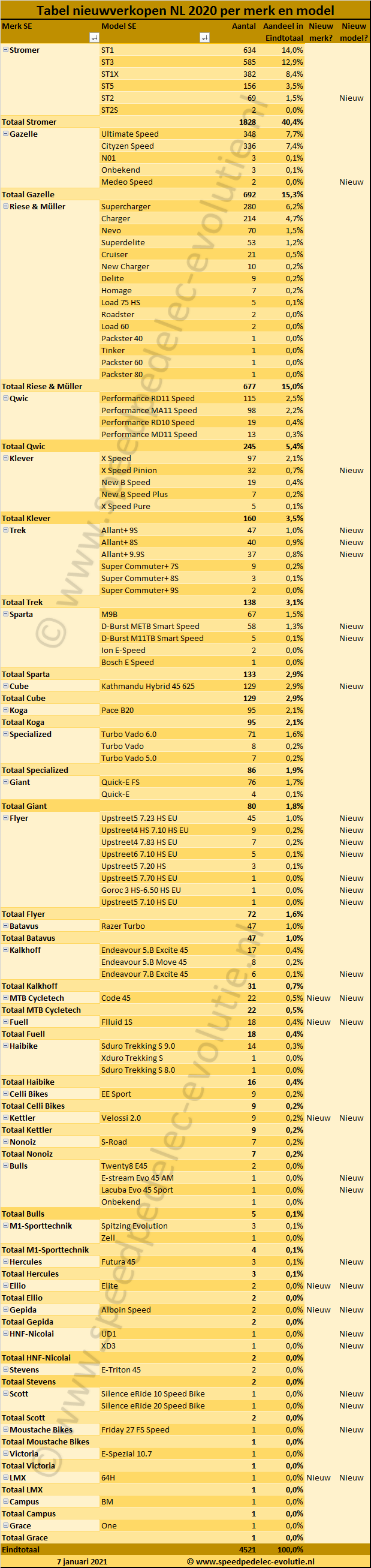Select the table title heading

pyautogui.click(x=186, y=10)
